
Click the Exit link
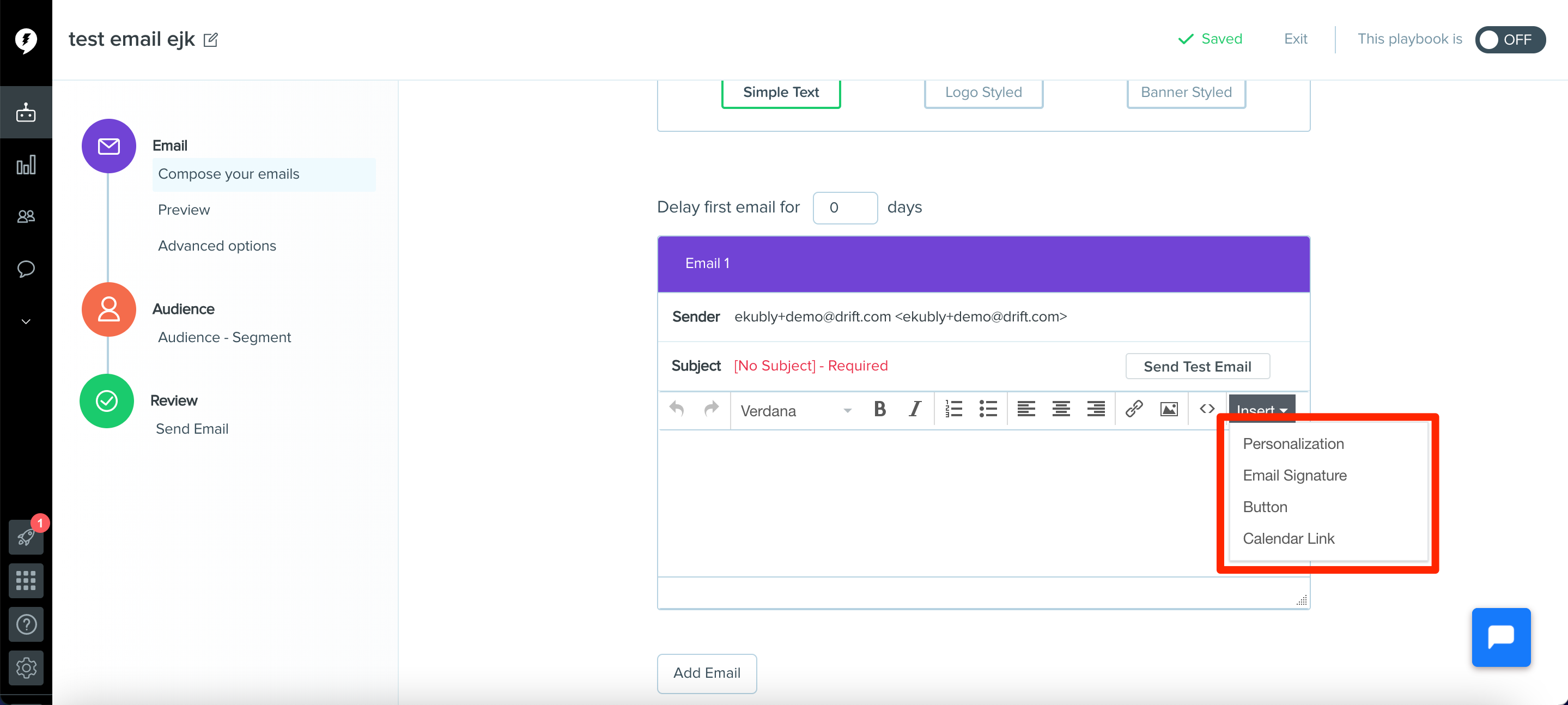point(1295,40)
